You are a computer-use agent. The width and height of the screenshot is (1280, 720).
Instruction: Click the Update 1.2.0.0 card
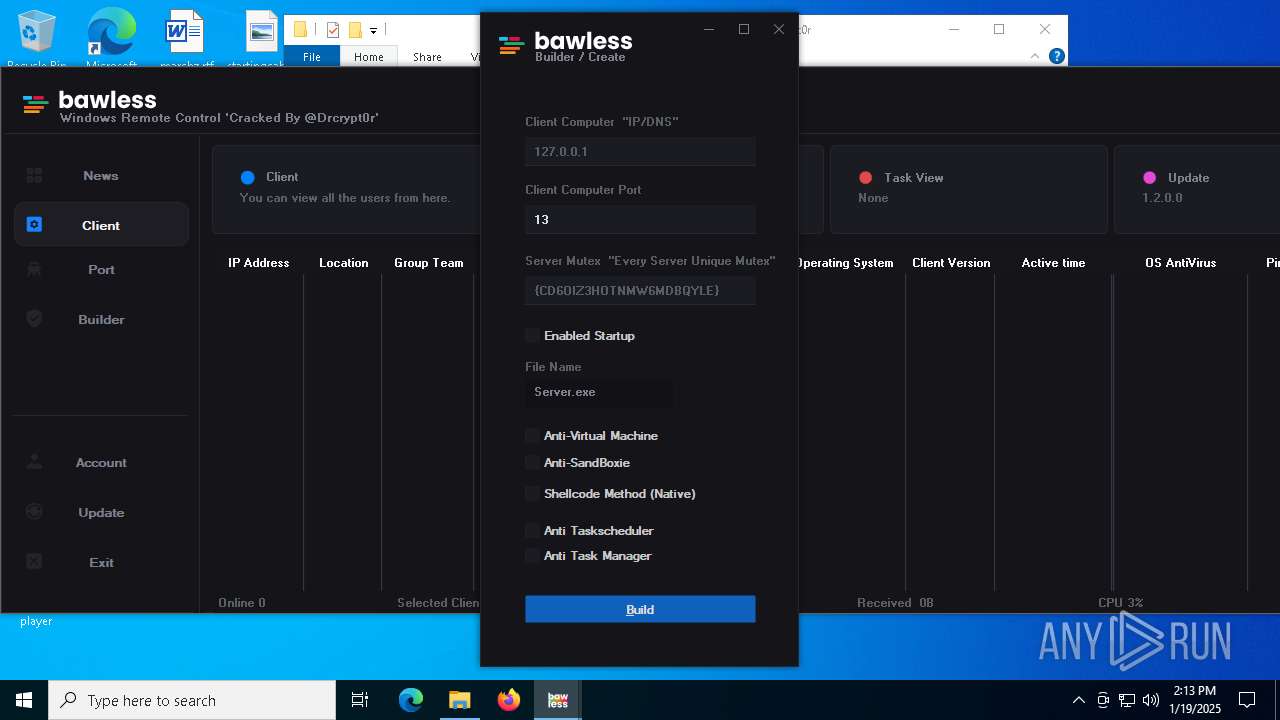[1197, 189]
